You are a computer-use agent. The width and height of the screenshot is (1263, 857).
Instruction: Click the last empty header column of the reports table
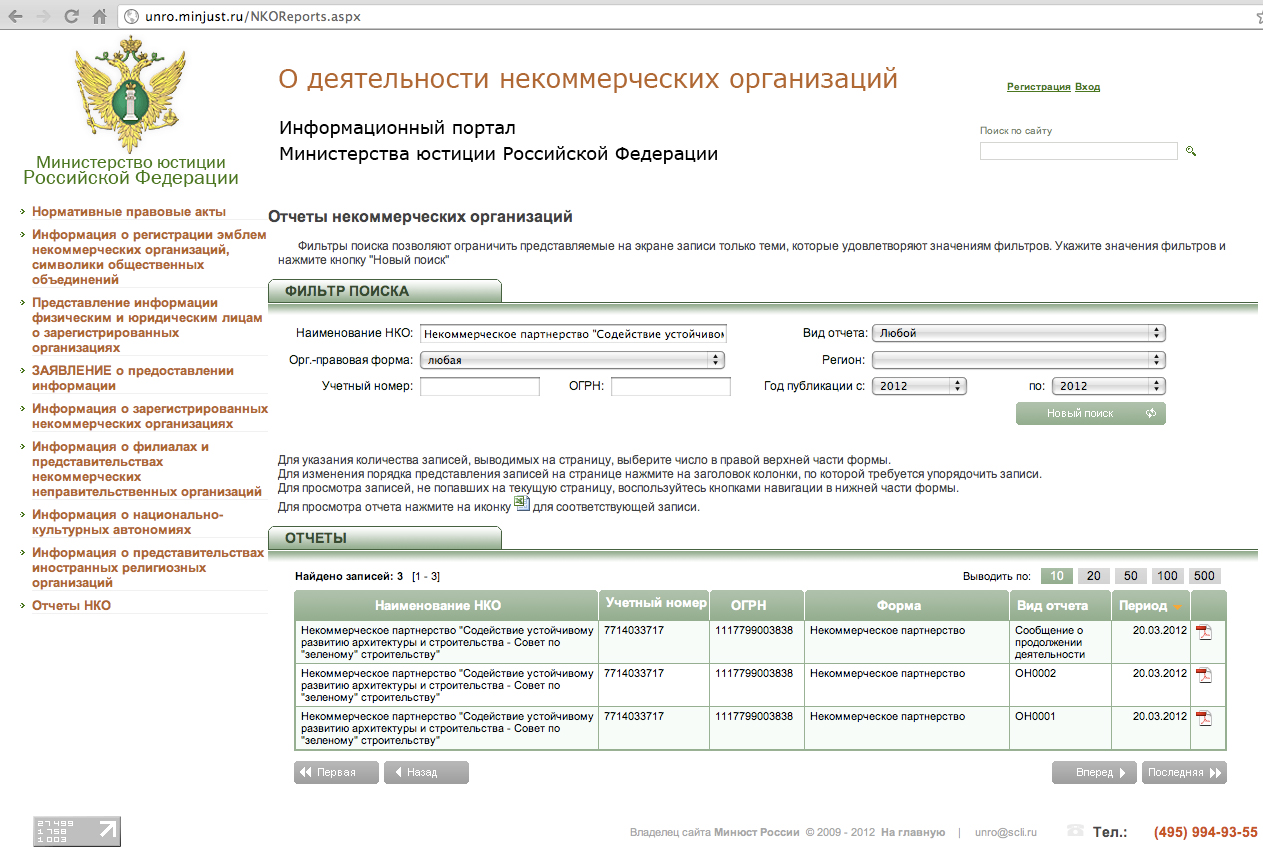[1209, 605]
